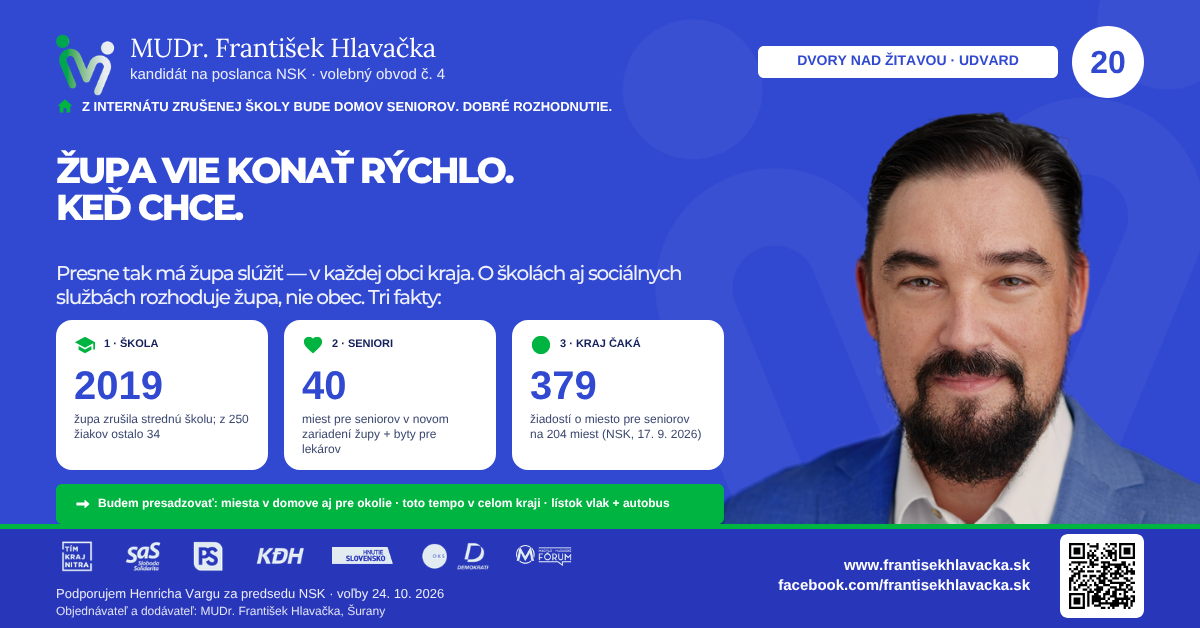Click the green house icon
The height and width of the screenshot is (628, 1200).
tap(65, 106)
